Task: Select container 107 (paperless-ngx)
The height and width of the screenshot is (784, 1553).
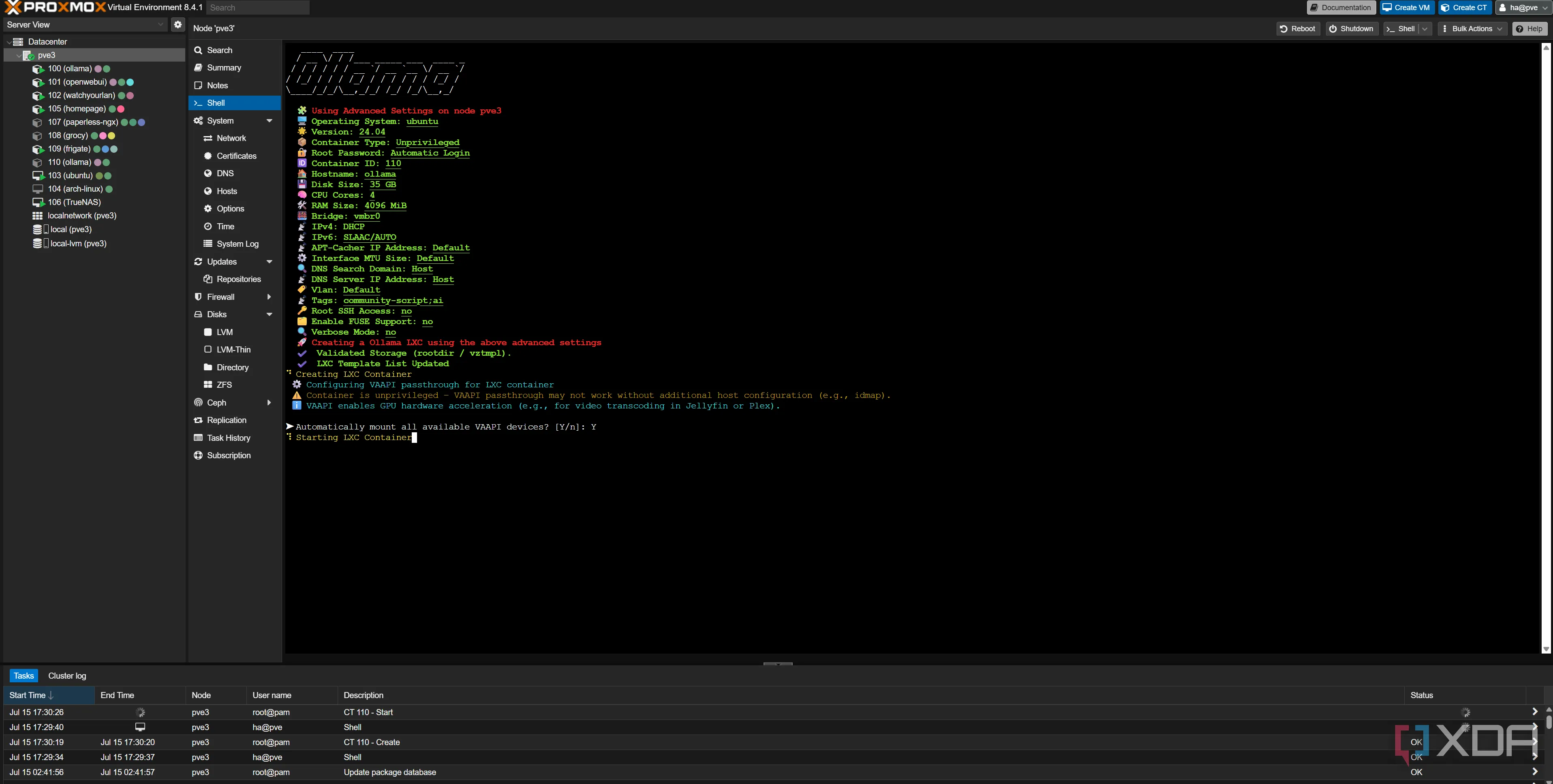Action: (83, 122)
